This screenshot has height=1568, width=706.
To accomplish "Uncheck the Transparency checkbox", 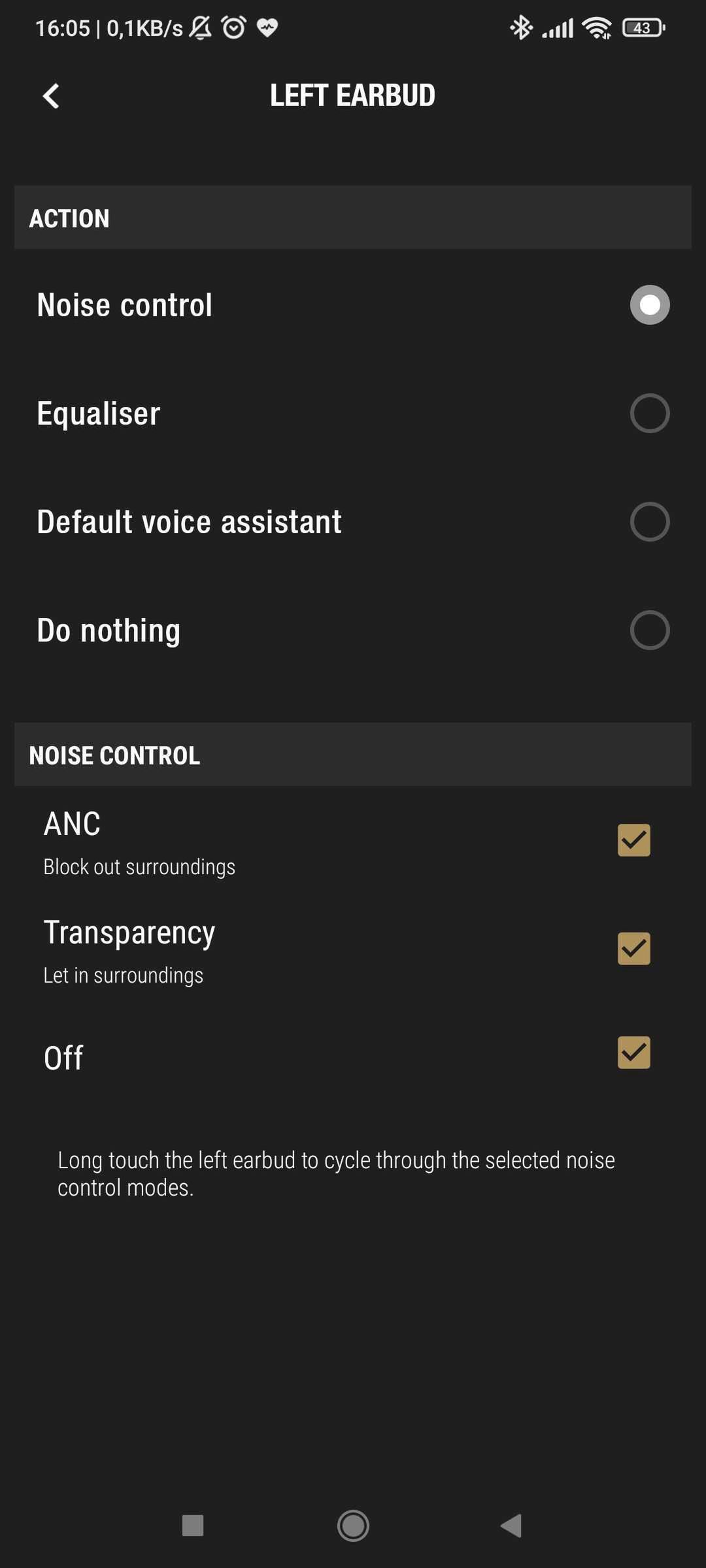I will [x=634, y=949].
